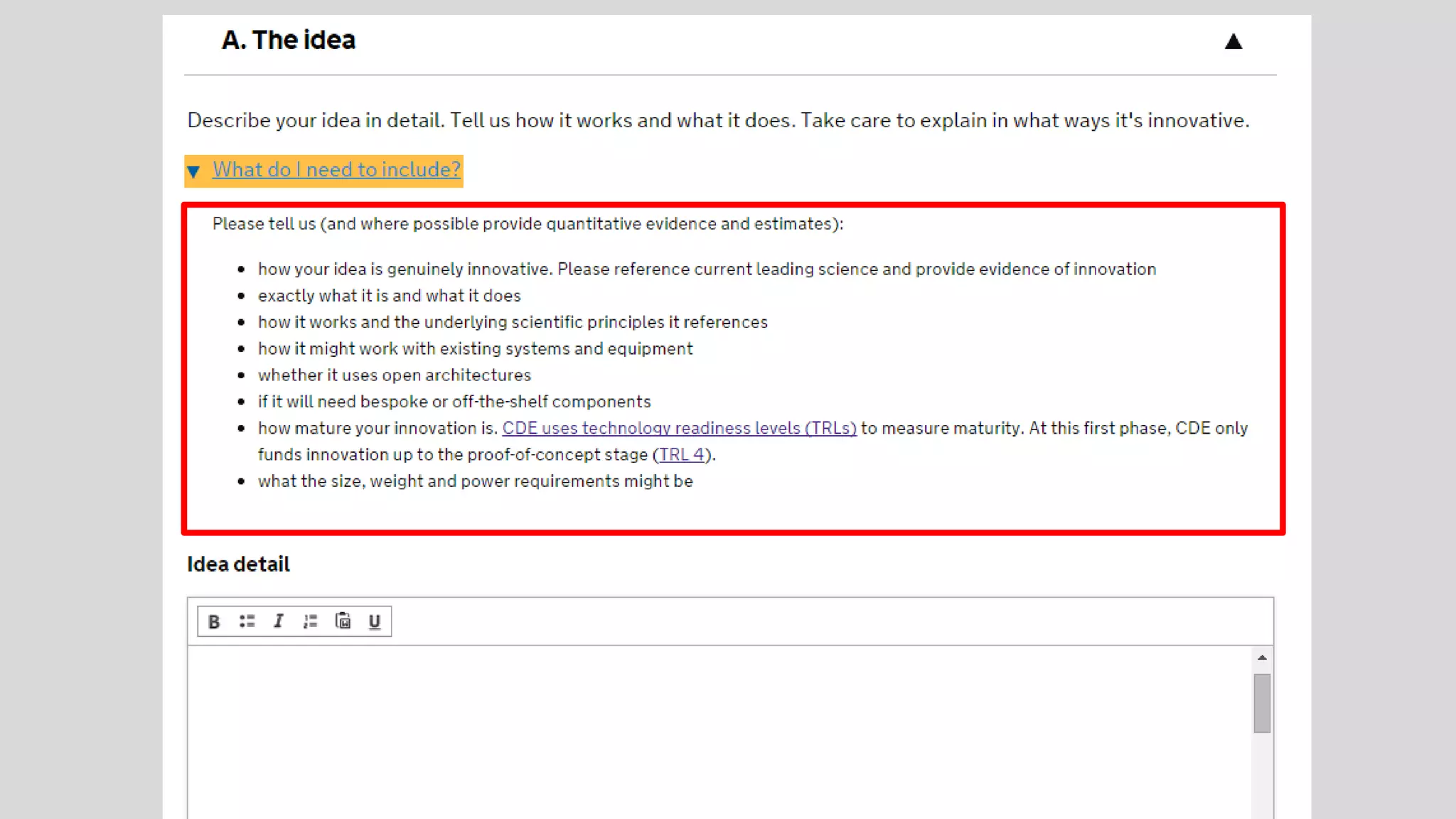Screen dimensions: 1456x819
Task: Collapse section A using the black triangle
Action: tap(1233, 42)
